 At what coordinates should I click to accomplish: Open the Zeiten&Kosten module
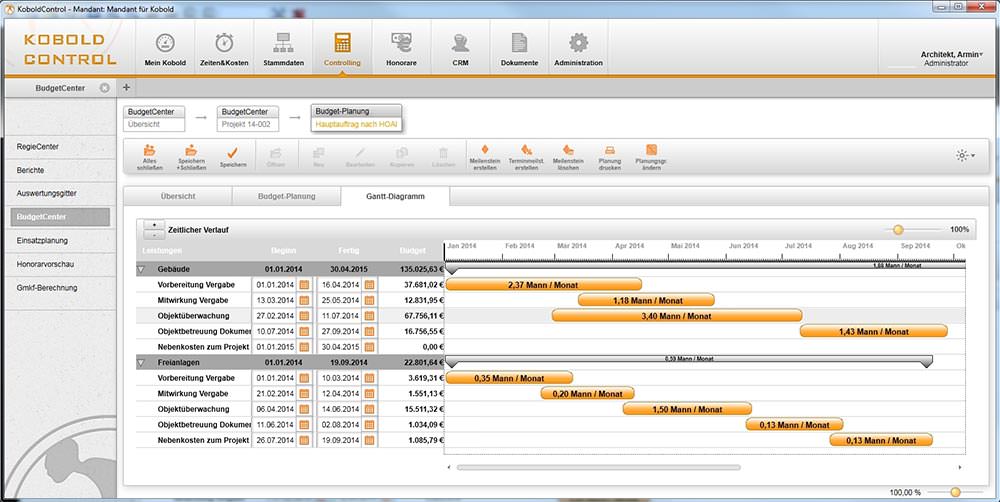(x=224, y=48)
